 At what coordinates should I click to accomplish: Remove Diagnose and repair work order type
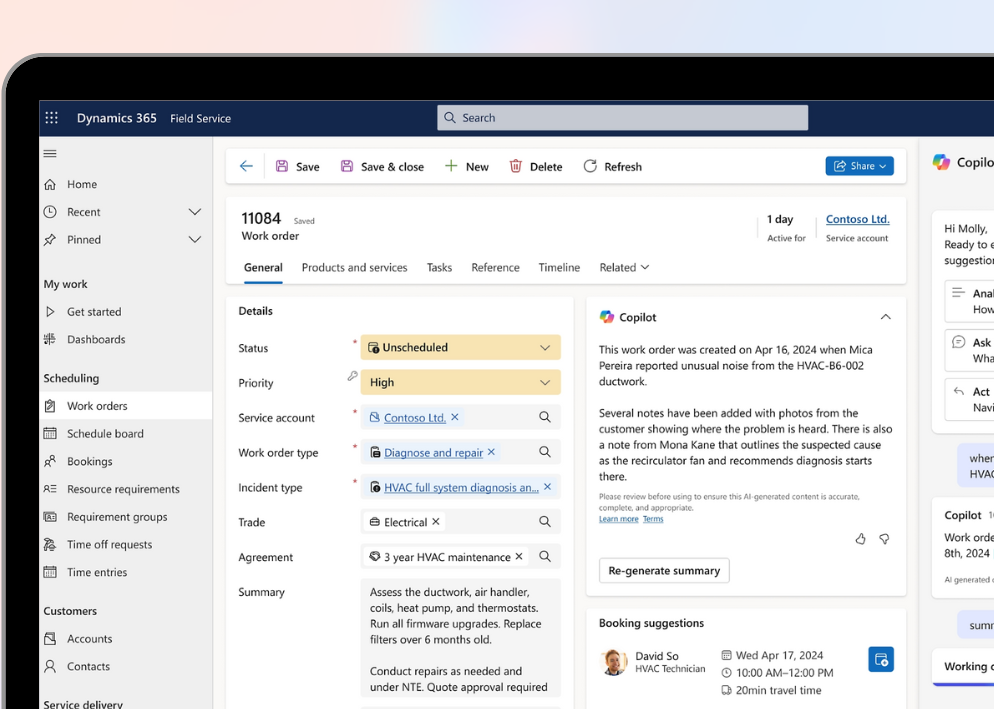491,452
